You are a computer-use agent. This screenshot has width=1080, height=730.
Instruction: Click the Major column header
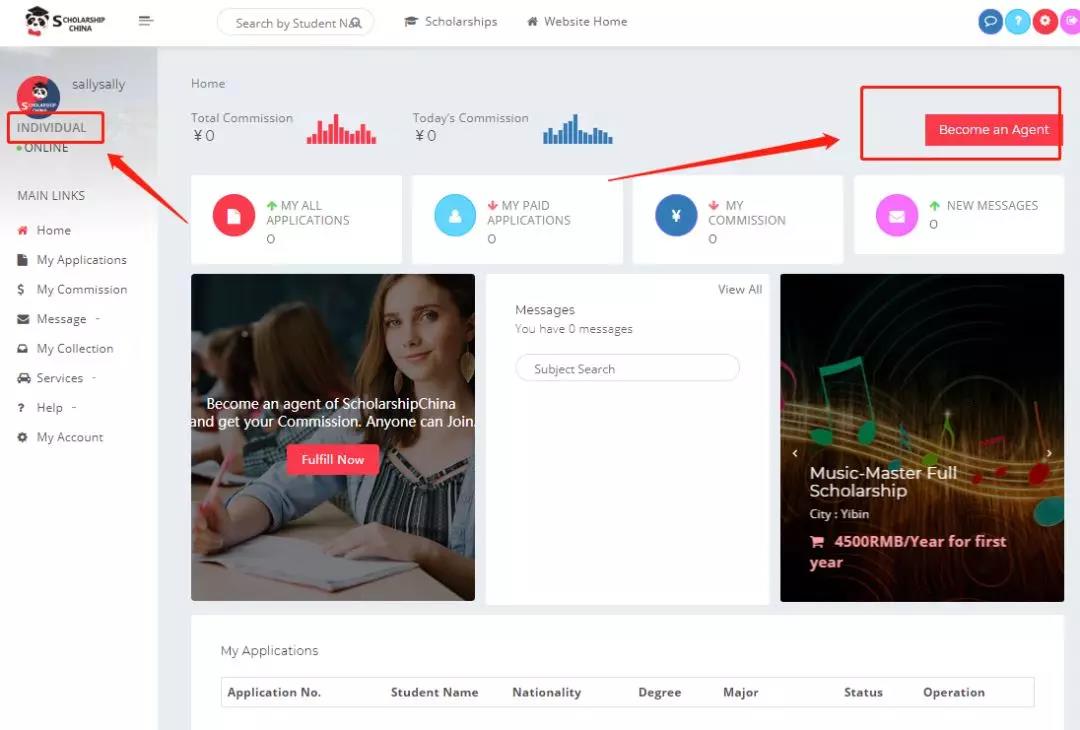tap(740, 692)
